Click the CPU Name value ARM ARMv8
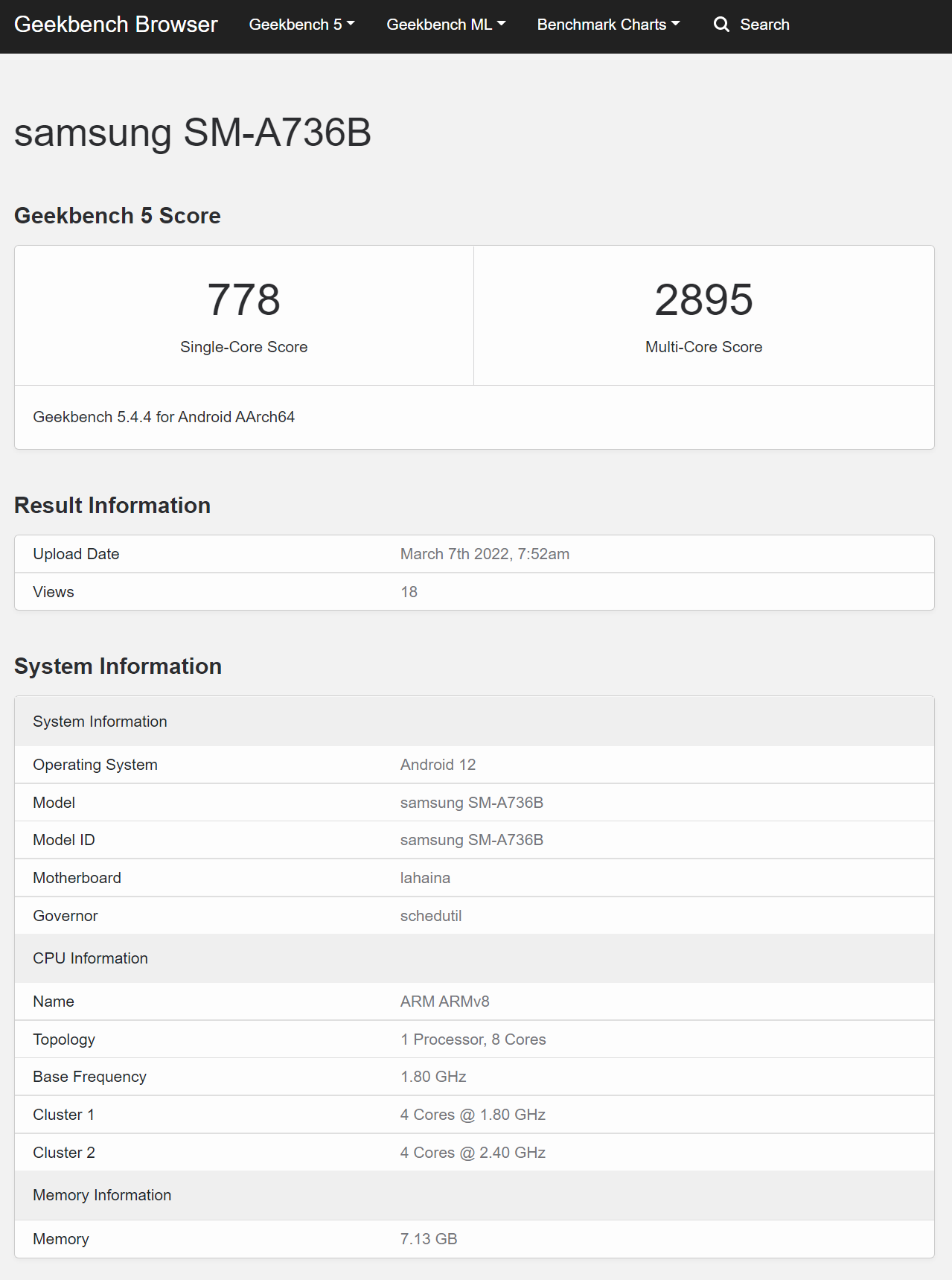This screenshot has height=1280, width=952. (445, 1002)
